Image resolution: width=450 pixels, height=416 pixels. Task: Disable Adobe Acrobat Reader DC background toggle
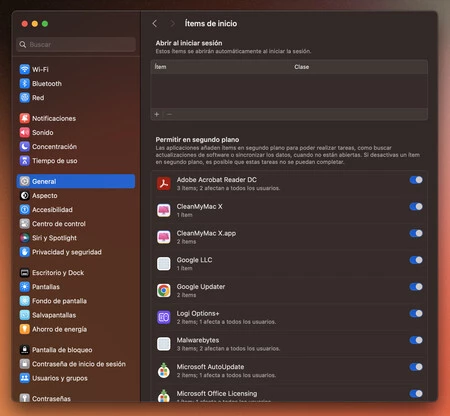416,180
